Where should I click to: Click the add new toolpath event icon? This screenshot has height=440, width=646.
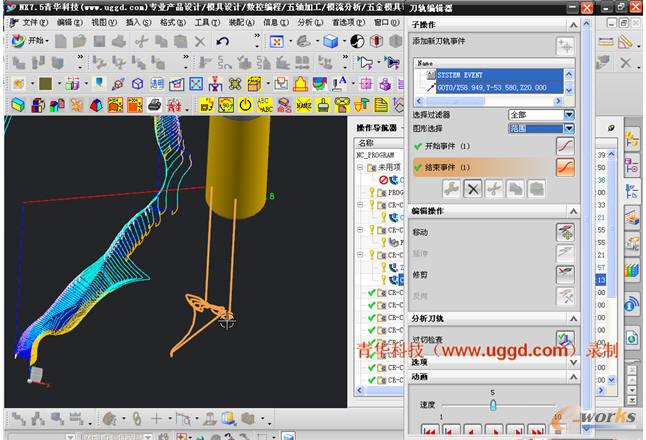click(x=565, y=46)
